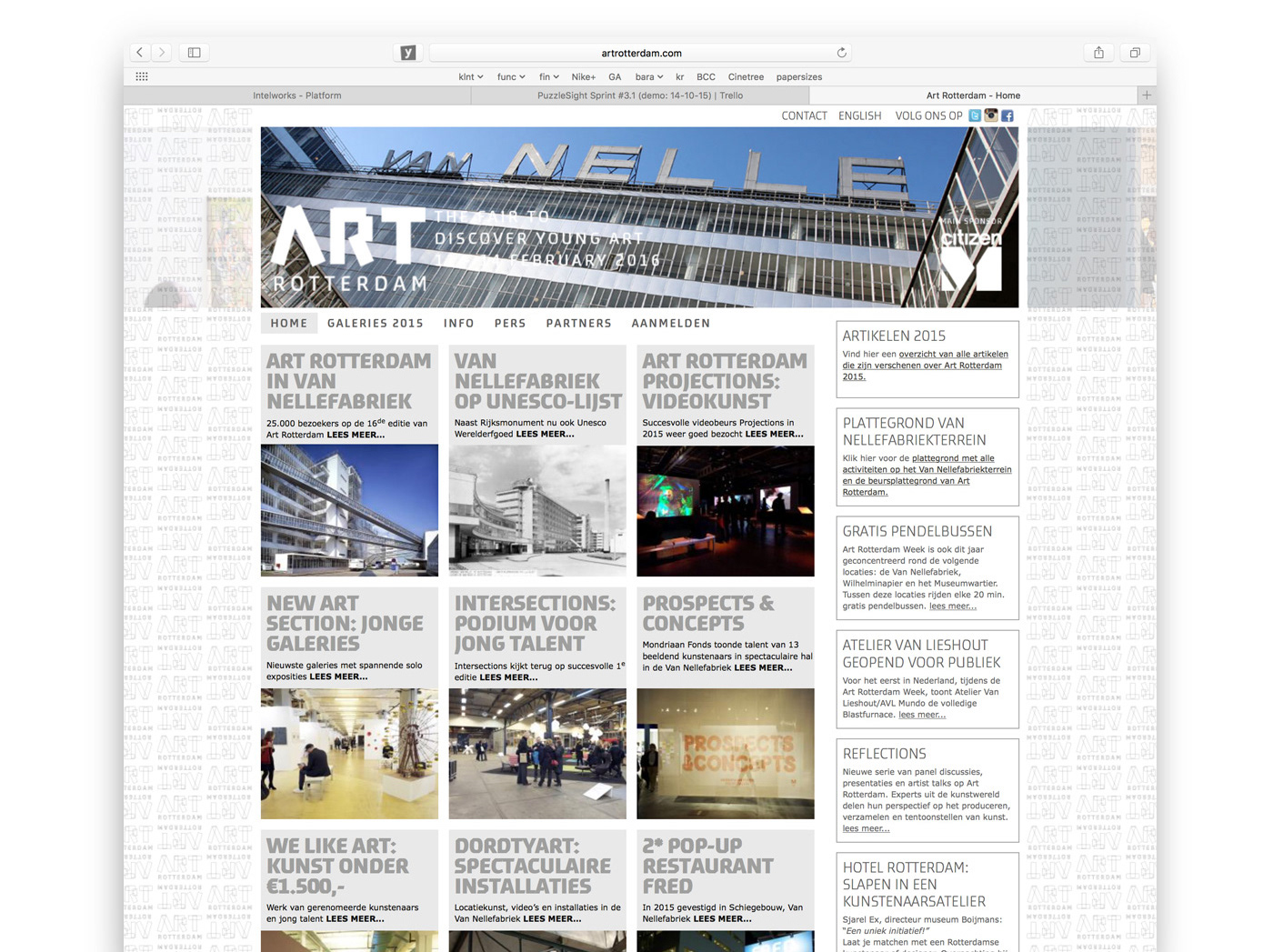
Task: Open GALERIES 2015 navigation item
Action: pyautogui.click(x=376, y=323)
